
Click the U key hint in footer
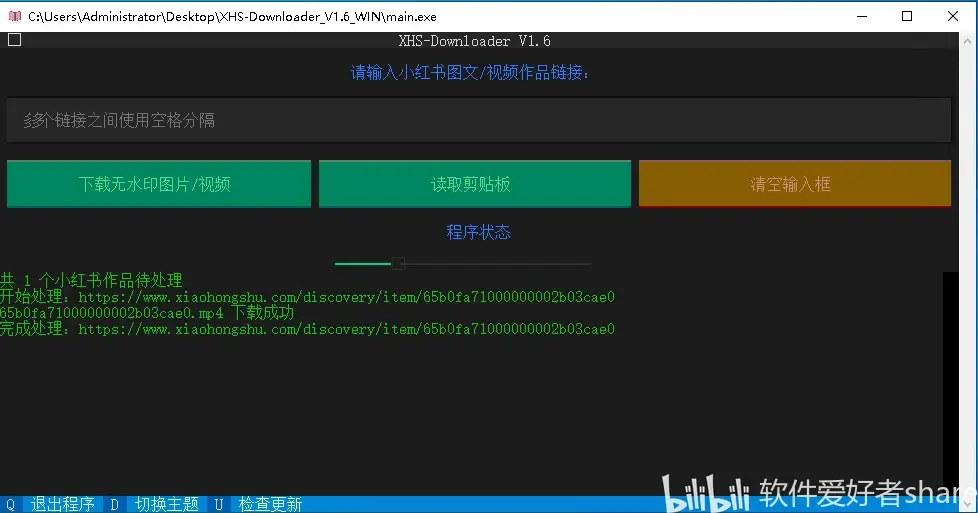point(218,504)
